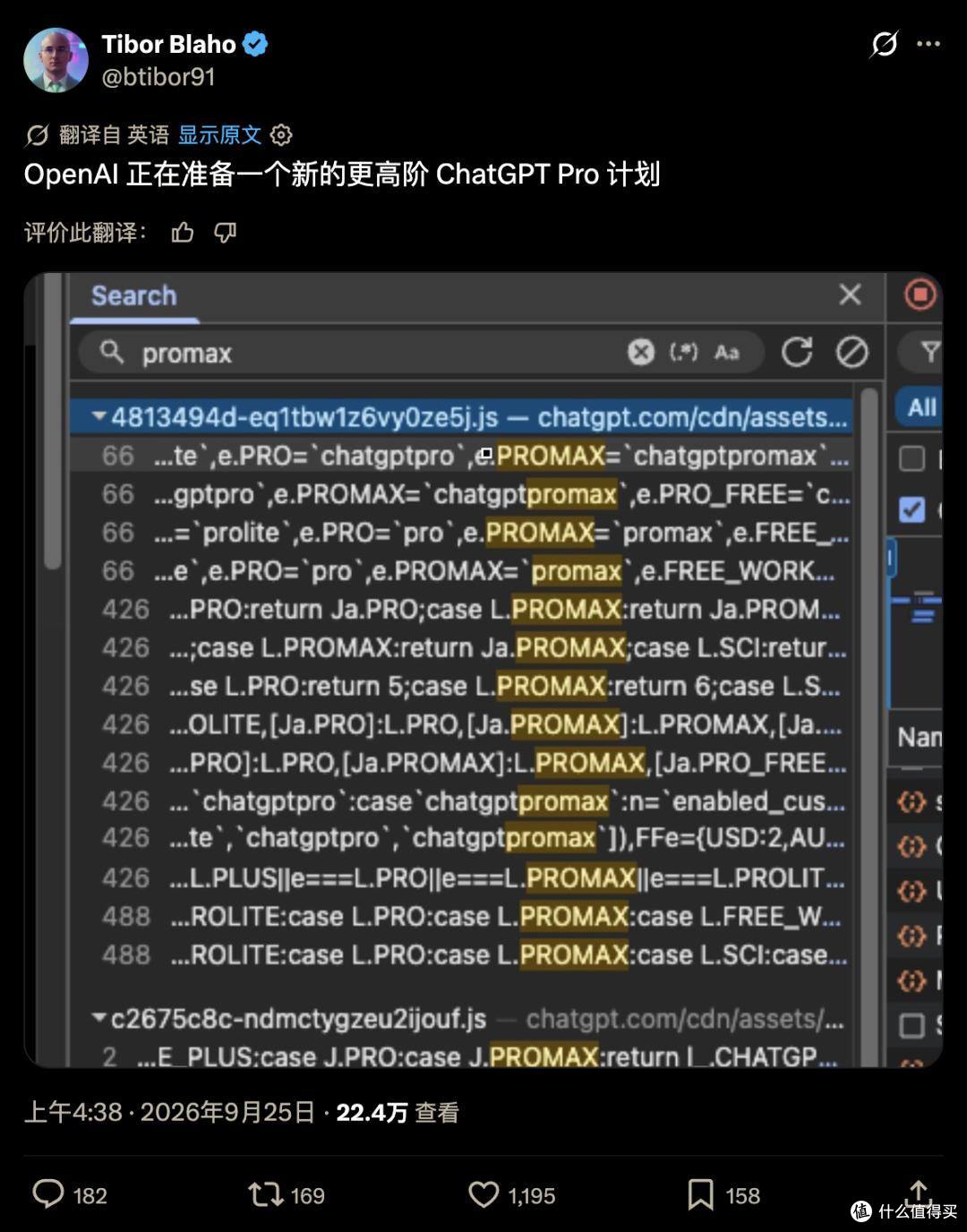Click the translation settings gear icon
The height and width of the screenshot is (1232, 967).
point(281,135)
